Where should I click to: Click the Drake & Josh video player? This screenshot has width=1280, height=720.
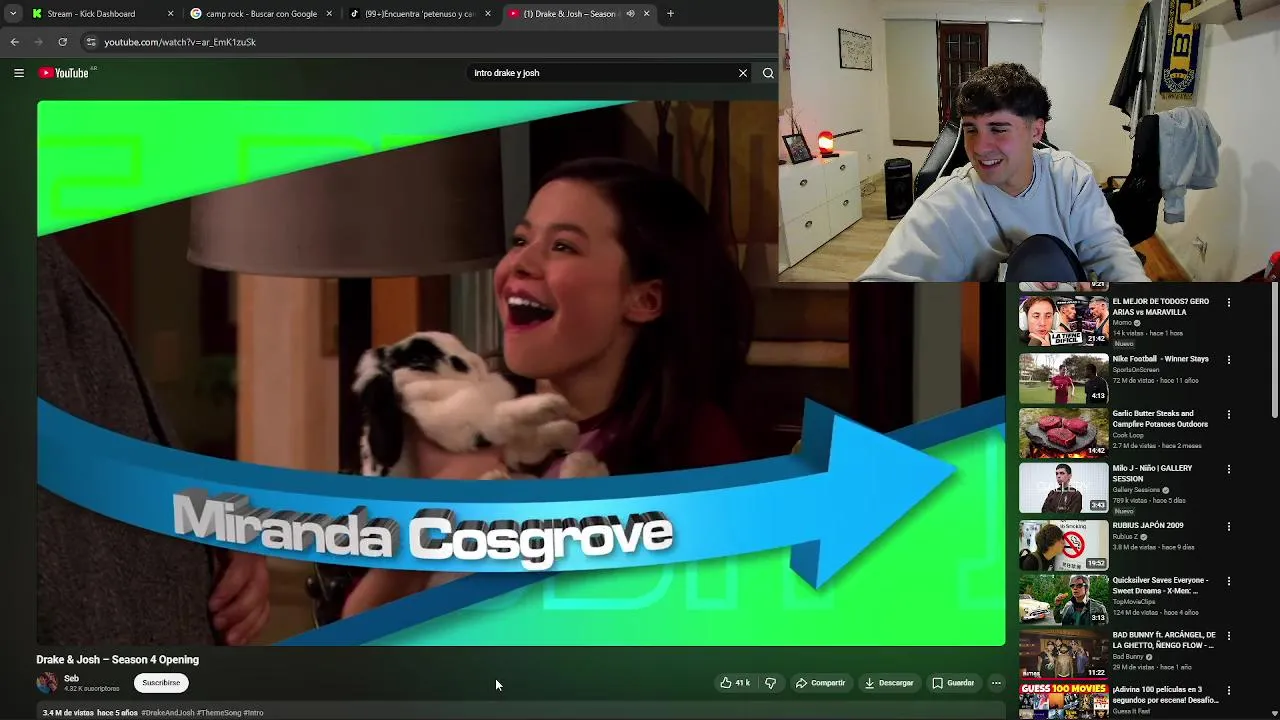(521, 373)
